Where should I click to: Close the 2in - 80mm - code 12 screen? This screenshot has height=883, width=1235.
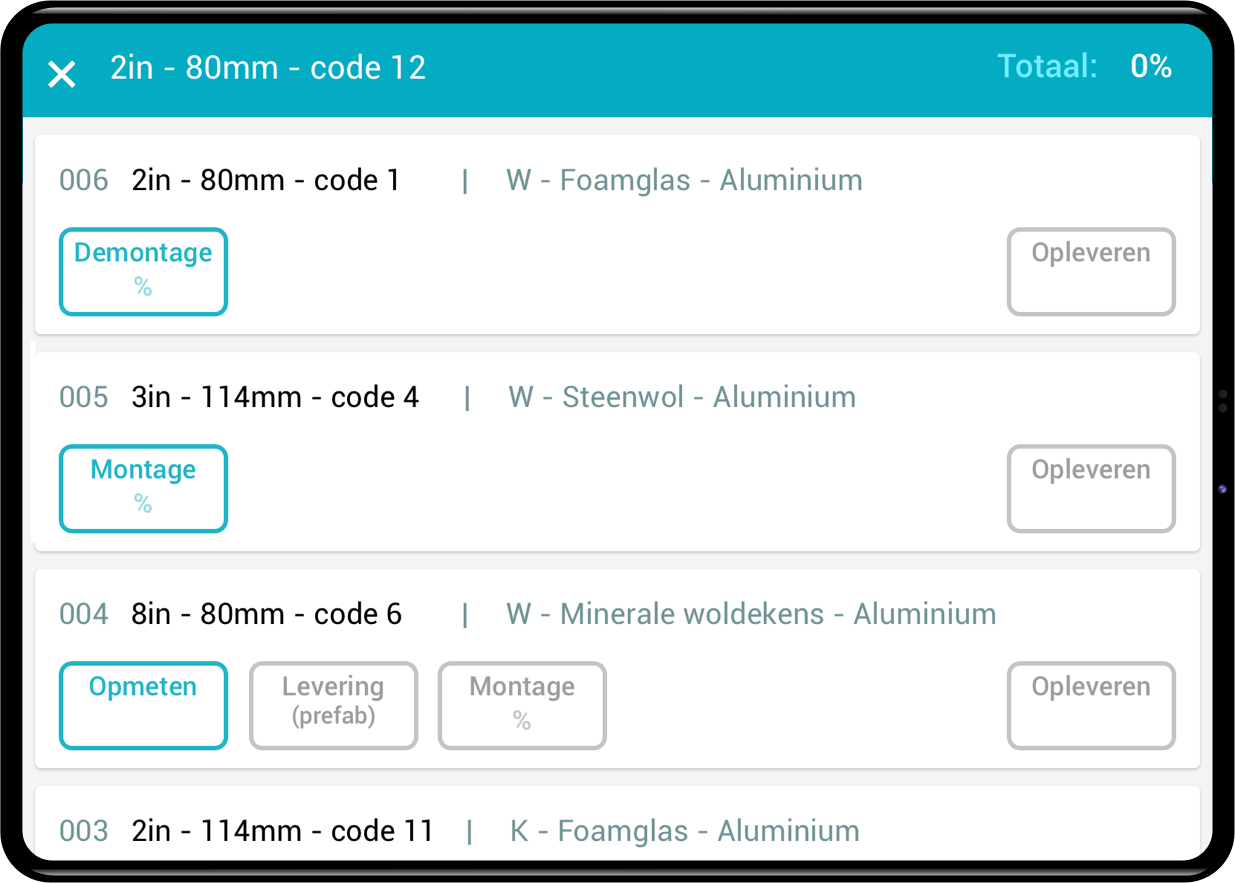(62, 74)
